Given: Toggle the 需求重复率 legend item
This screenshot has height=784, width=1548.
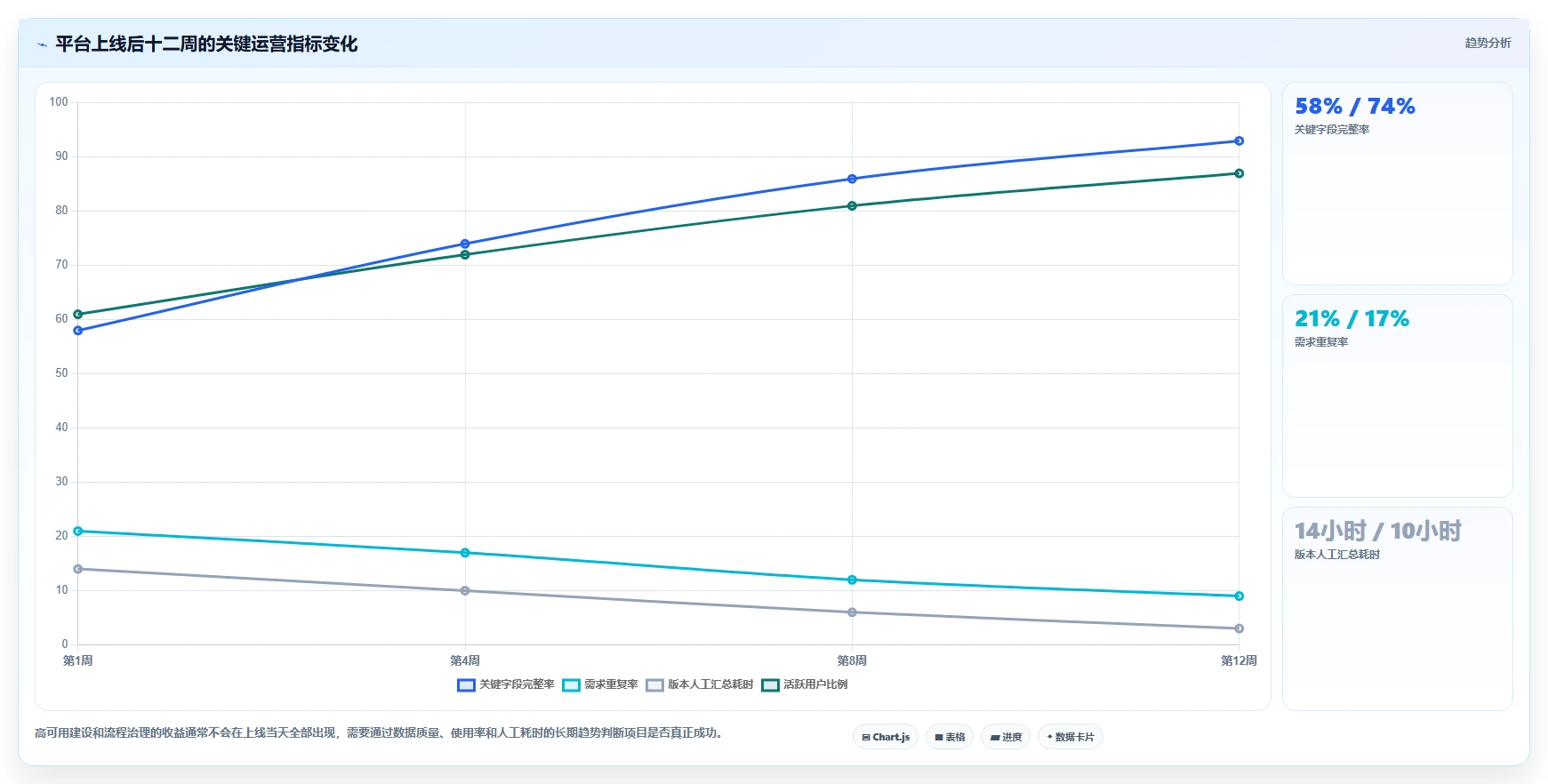Looking at the screenshot, I should [600, 684].
